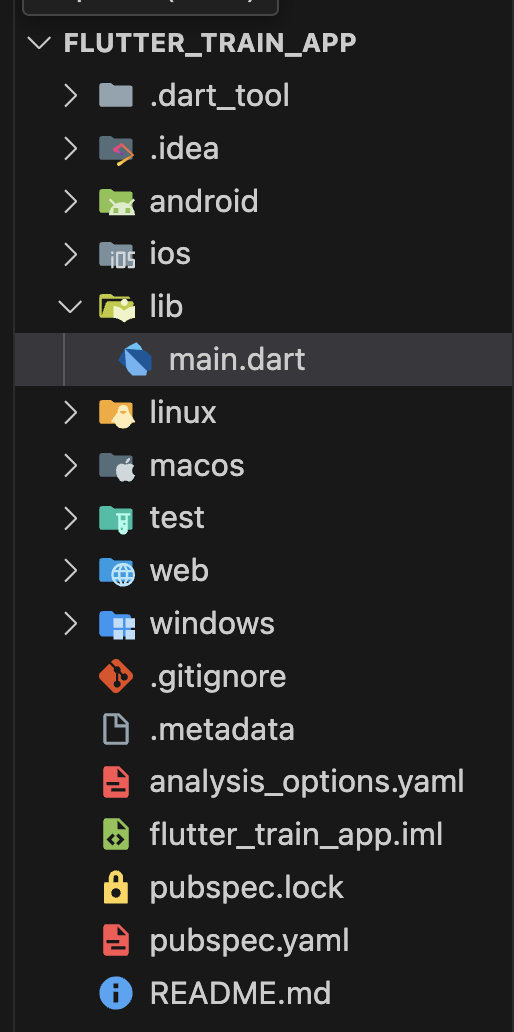Select the .dart_tool folder name
Viewport: 514px width, 1032px height.
[x=219, y=96]
